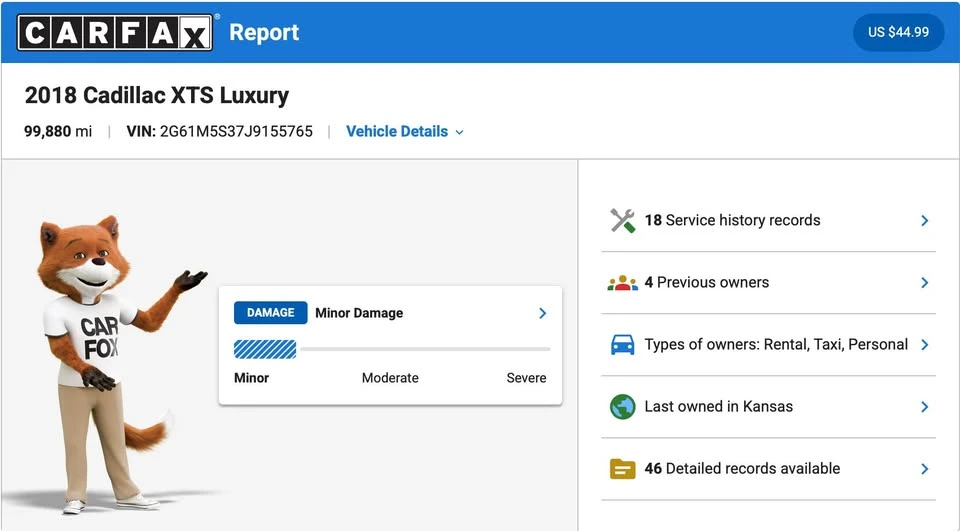Image resolution: width=960 pixels, height=531 pixels.
Task: Click the Minor severity label
Action: click(252, 378)
